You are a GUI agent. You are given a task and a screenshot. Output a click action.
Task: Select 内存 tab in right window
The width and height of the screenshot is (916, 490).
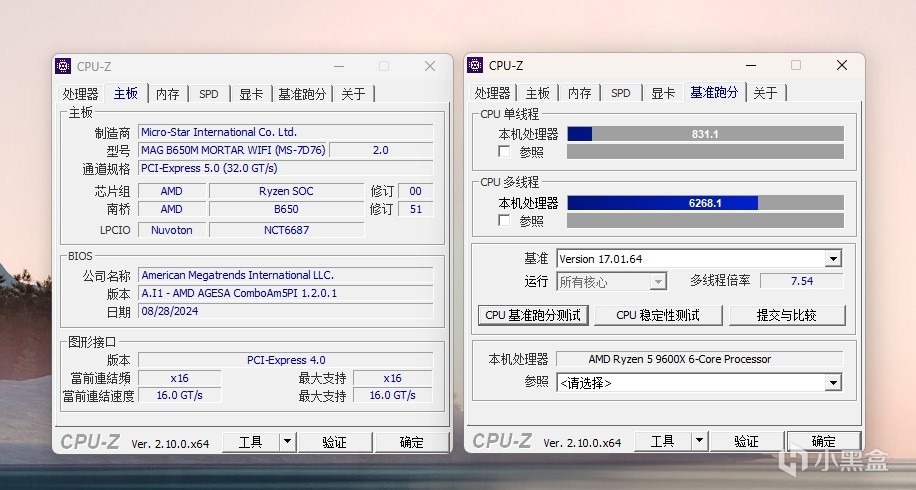(580, 93)
